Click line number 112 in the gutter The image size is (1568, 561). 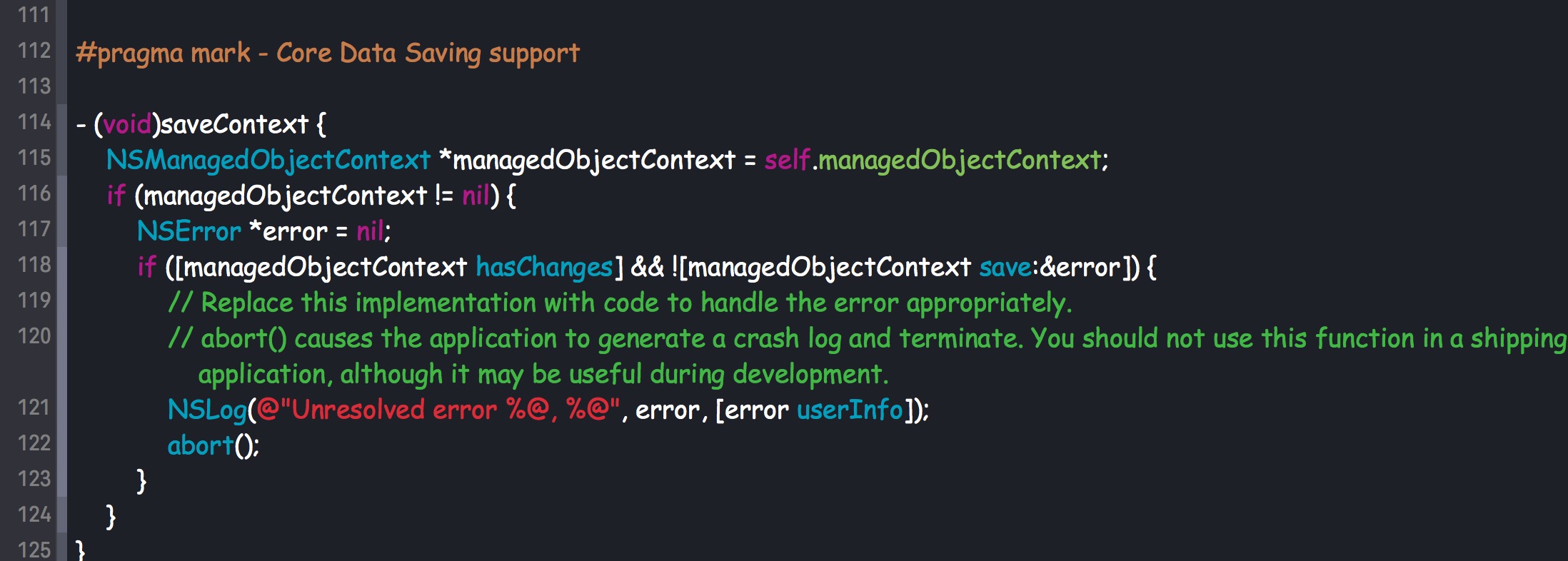point(34,51)
